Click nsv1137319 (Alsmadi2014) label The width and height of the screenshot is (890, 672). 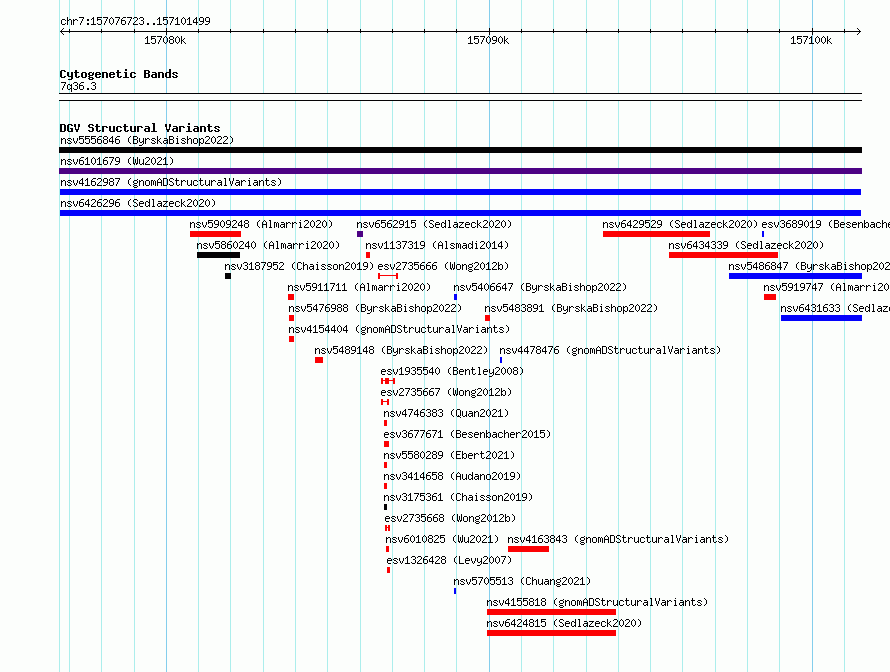click(x=437, y=245)
